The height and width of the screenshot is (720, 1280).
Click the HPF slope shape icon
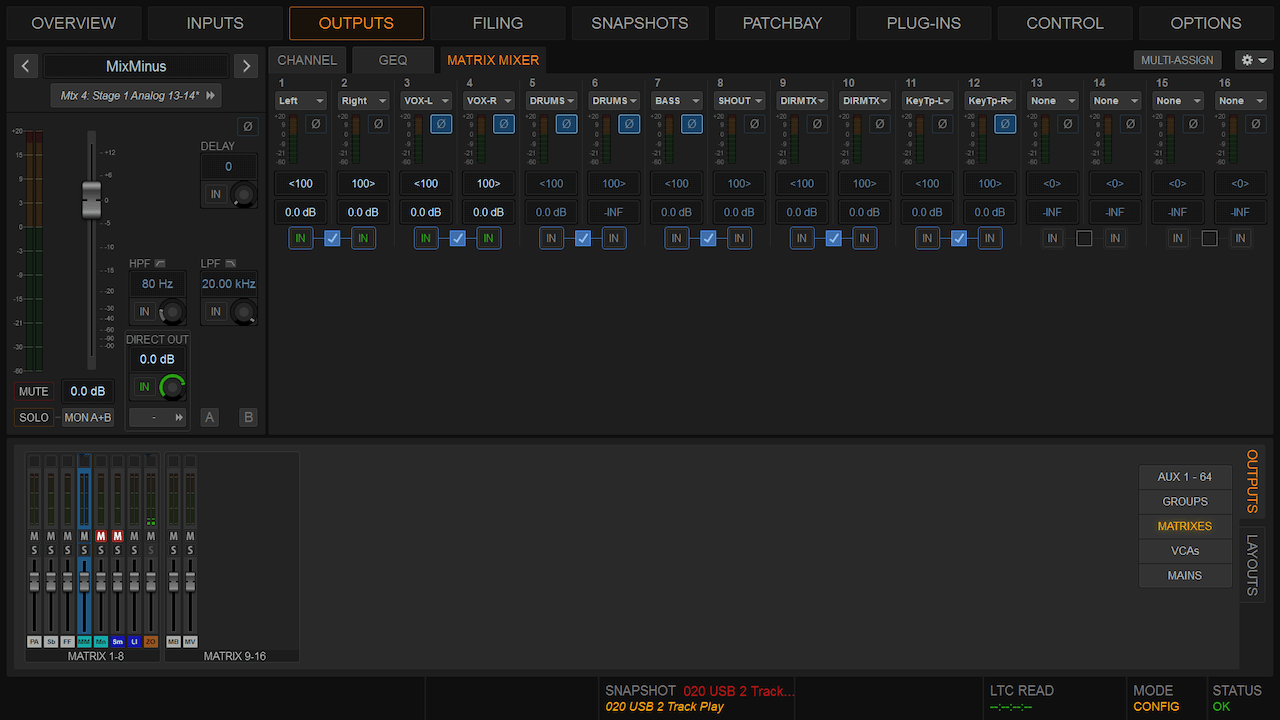click(x=160, y=263)
